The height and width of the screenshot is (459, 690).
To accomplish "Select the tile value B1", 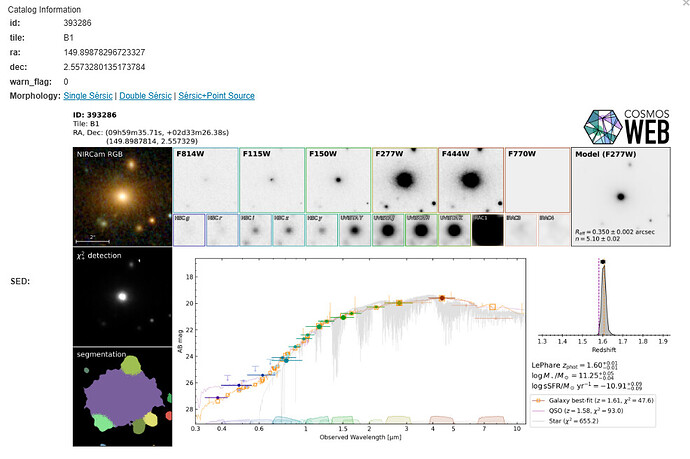I will pyautogui.click(x=69, y=38).
